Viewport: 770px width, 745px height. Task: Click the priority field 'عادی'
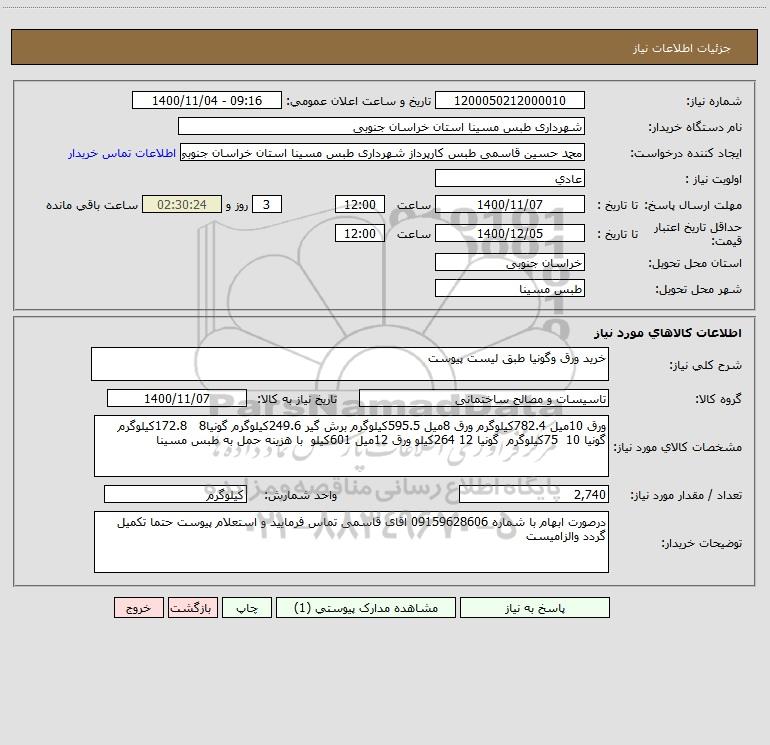510,178
